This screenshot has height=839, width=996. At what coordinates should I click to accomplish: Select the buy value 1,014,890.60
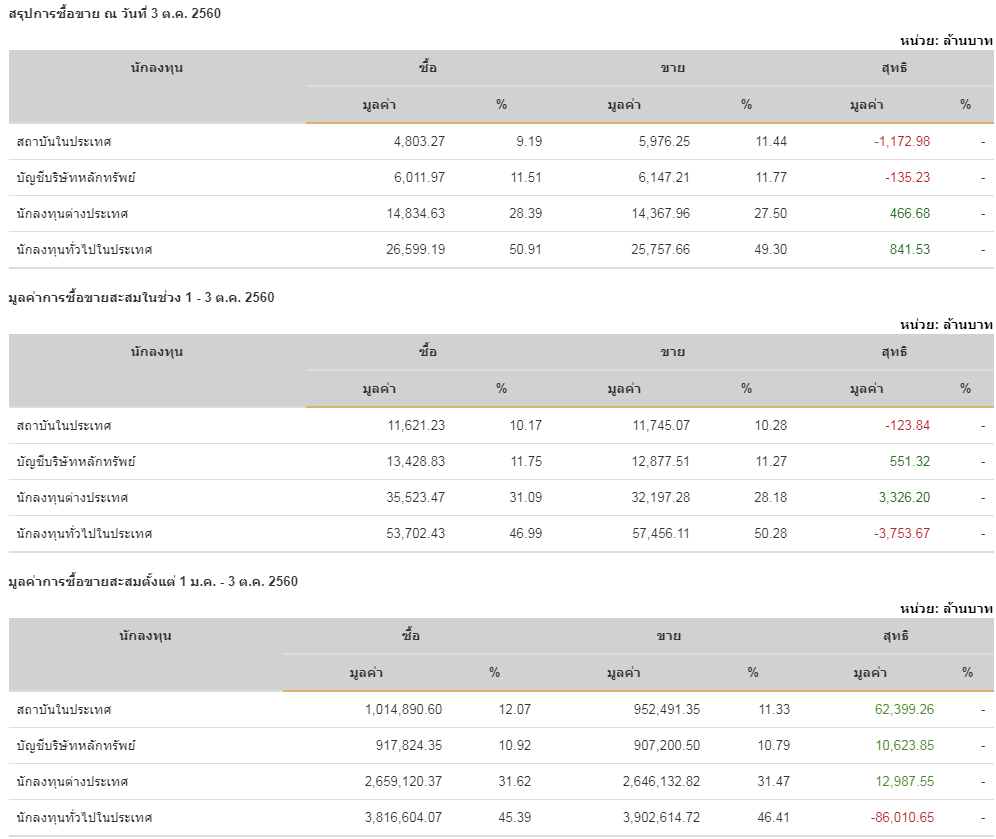(403, 709)
